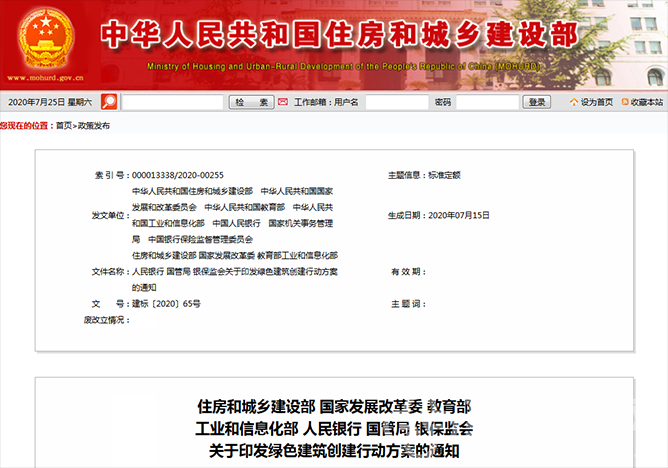Click the set-as-homepage house icon
The height and width of the screenshot is (468, 668).
(574, 102)
